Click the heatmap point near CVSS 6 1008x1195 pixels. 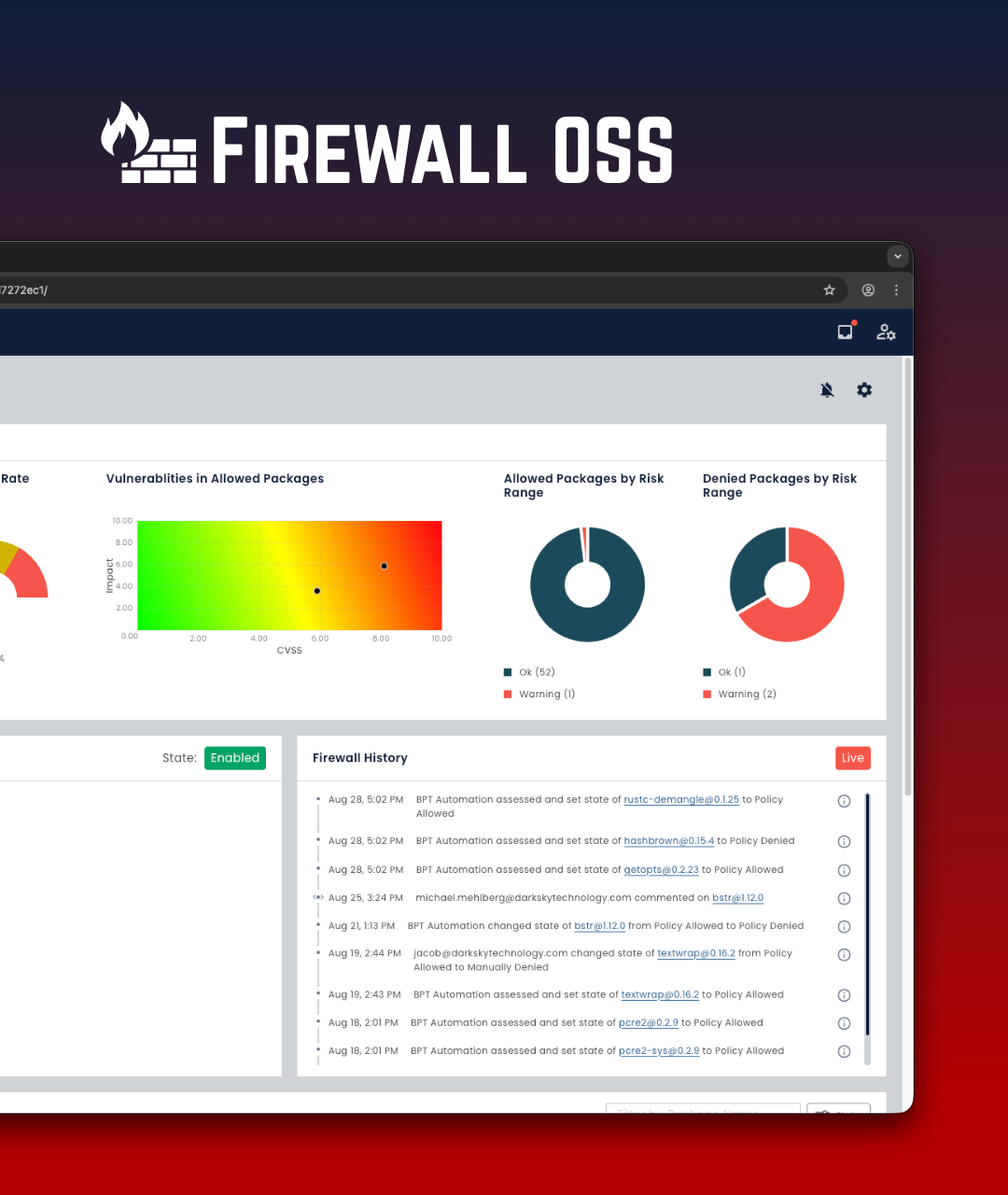click(x=317, y=591)
